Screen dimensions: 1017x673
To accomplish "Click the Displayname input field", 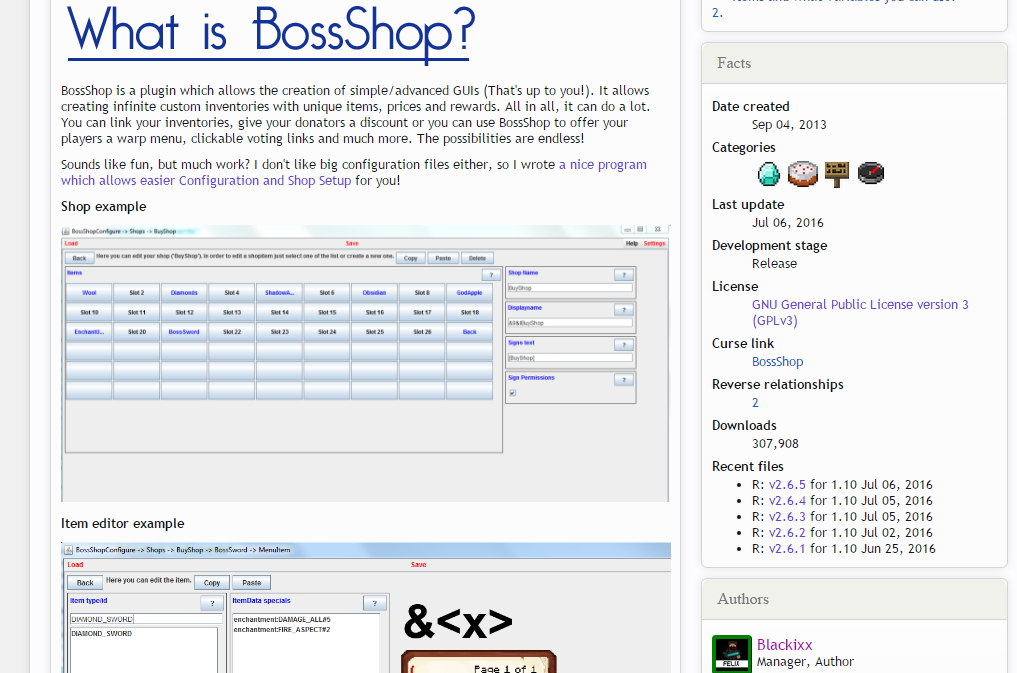I will [x=569, y=323].
